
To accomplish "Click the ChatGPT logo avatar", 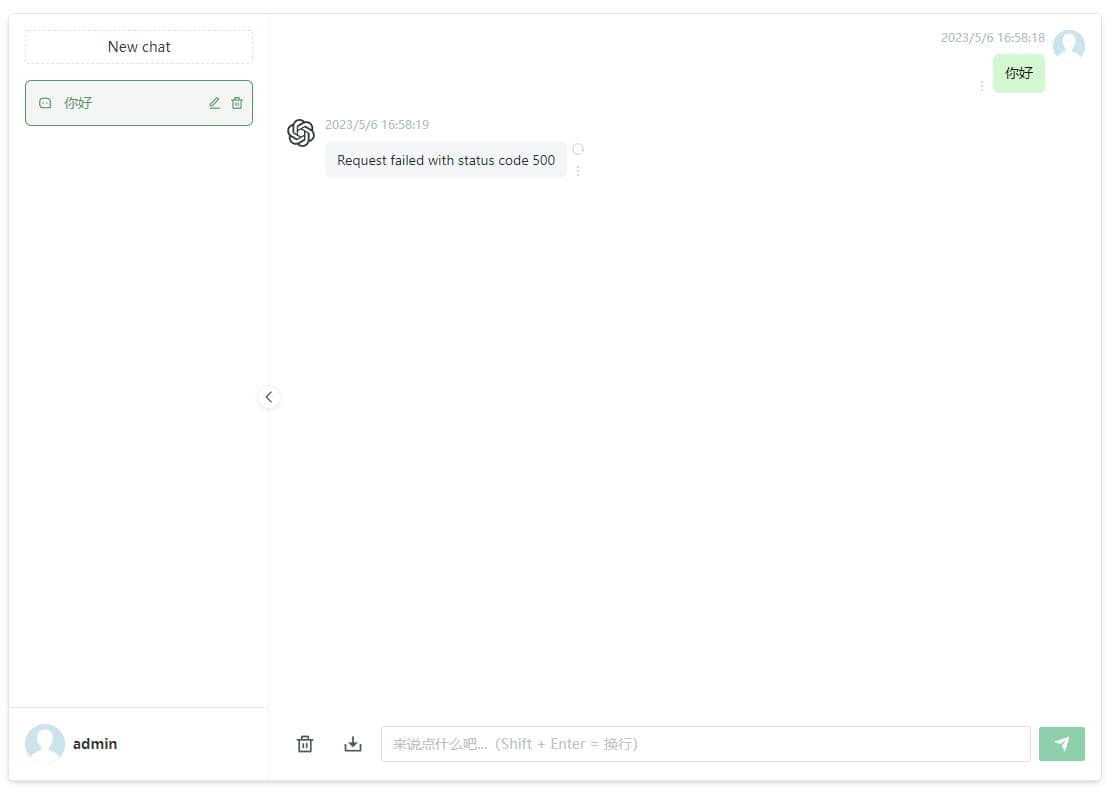I will coord(301,133).
